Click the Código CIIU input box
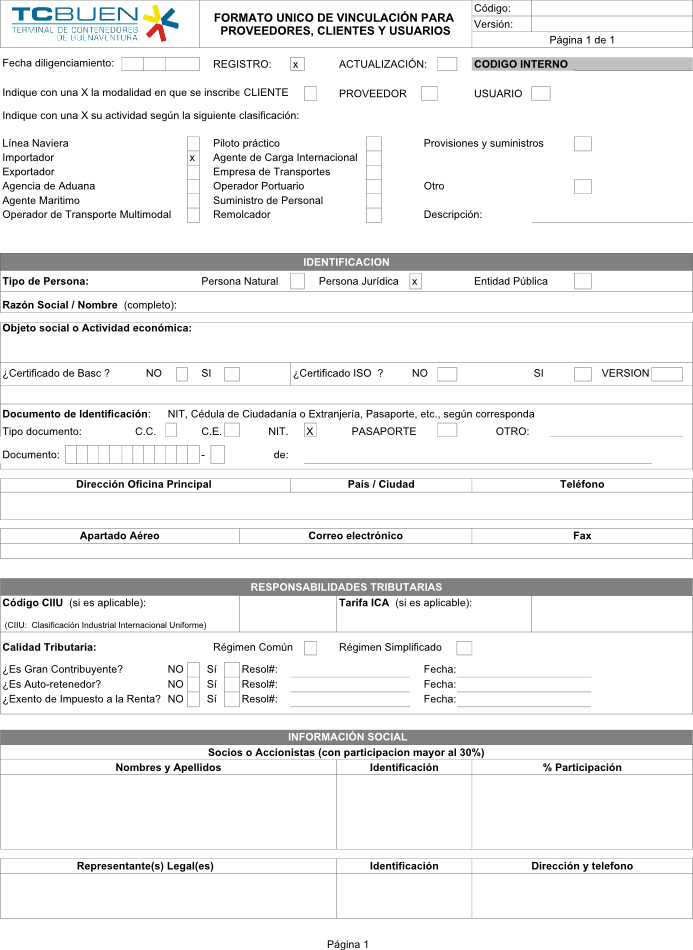The height and width of the screenshot is (950, 693). click(x=287, y=614)
